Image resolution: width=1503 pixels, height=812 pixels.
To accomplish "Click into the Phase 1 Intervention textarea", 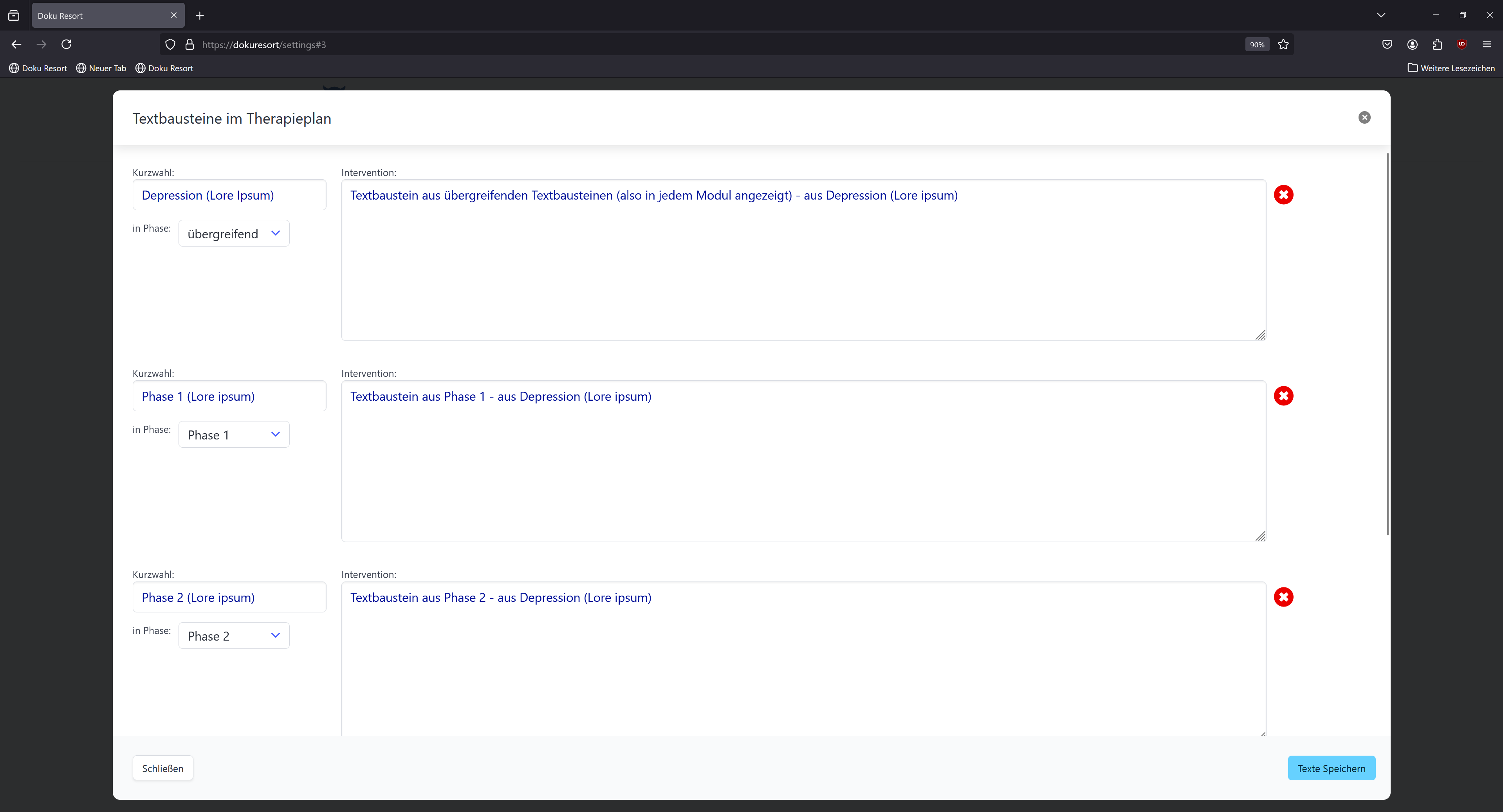I will 803,461.
